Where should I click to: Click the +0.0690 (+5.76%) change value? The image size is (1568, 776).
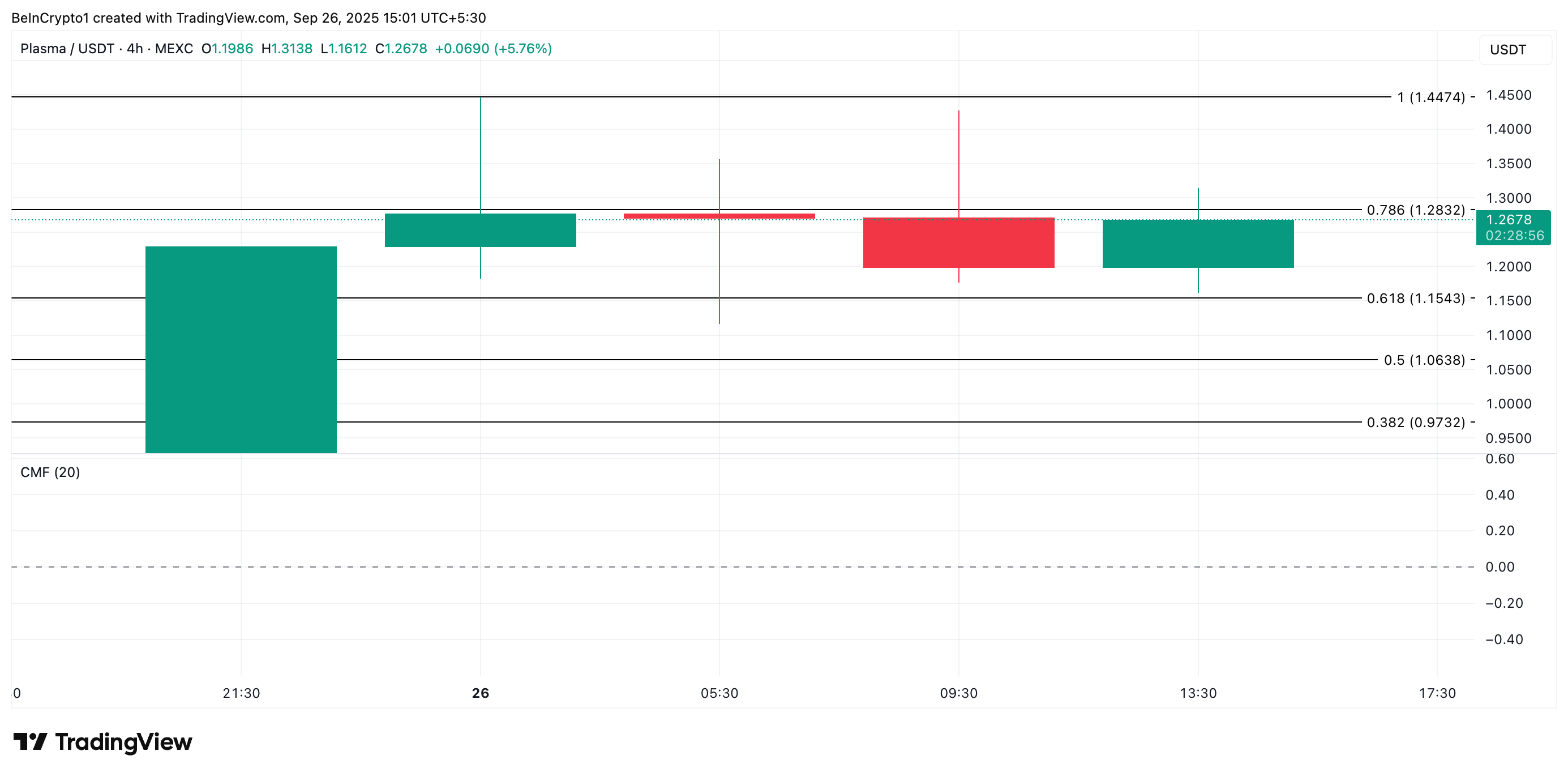pos(493,49)
